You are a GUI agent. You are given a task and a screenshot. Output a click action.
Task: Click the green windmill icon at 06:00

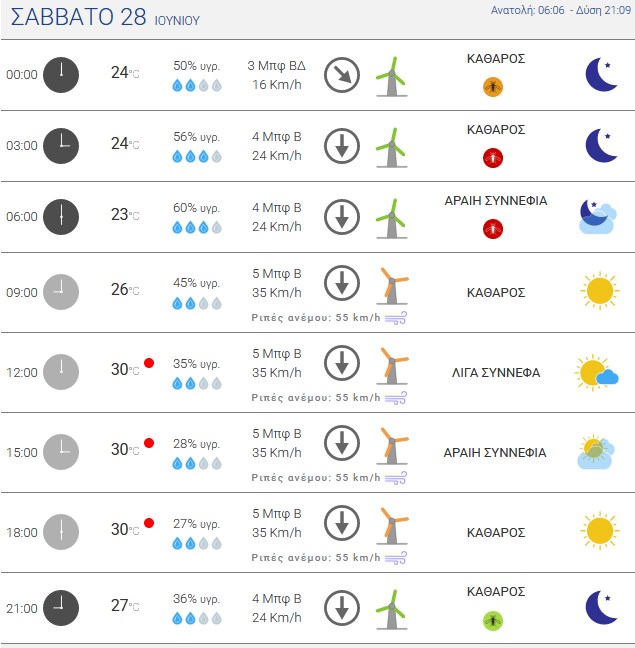pos(392,218)
